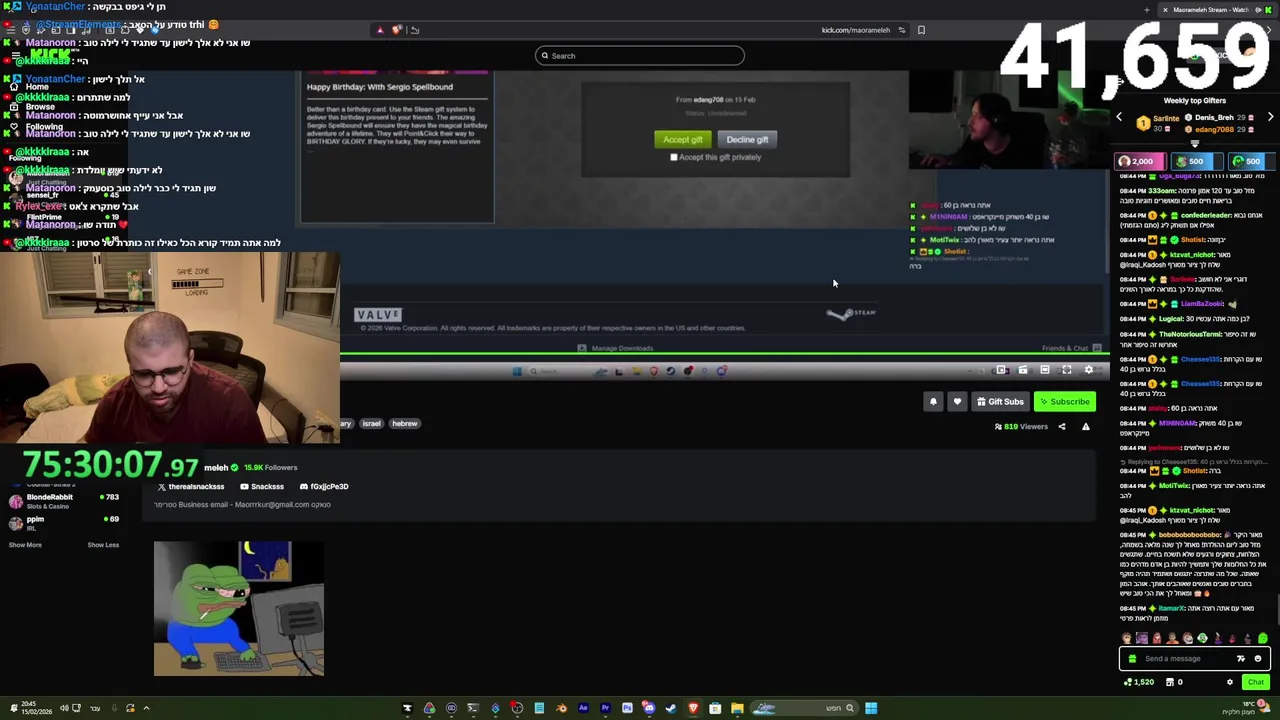Show hidden tray icons chevron
The width and height of the screenshot is (1280, 720).
click(x=146, y=709)
